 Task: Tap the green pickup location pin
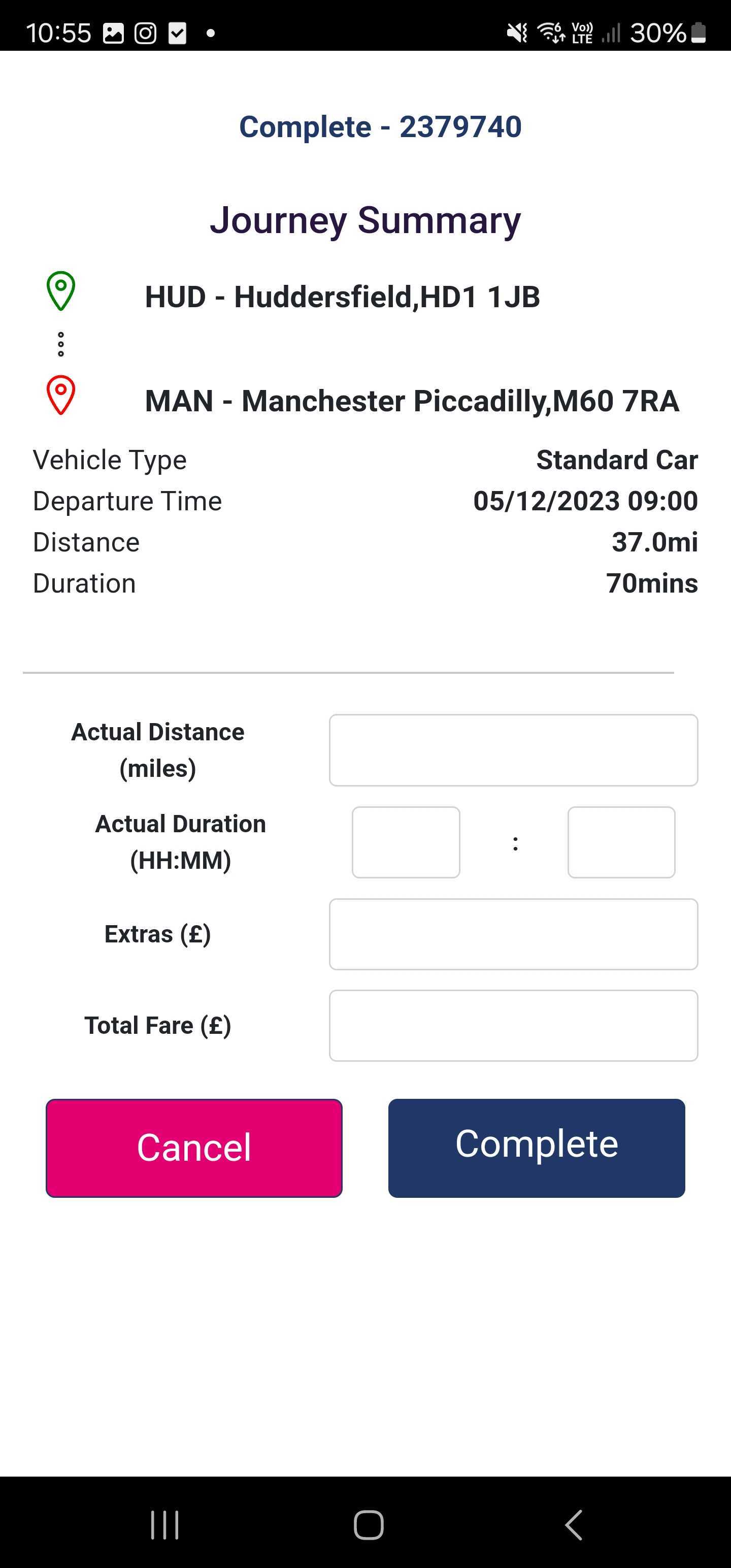tap(61, 290)
